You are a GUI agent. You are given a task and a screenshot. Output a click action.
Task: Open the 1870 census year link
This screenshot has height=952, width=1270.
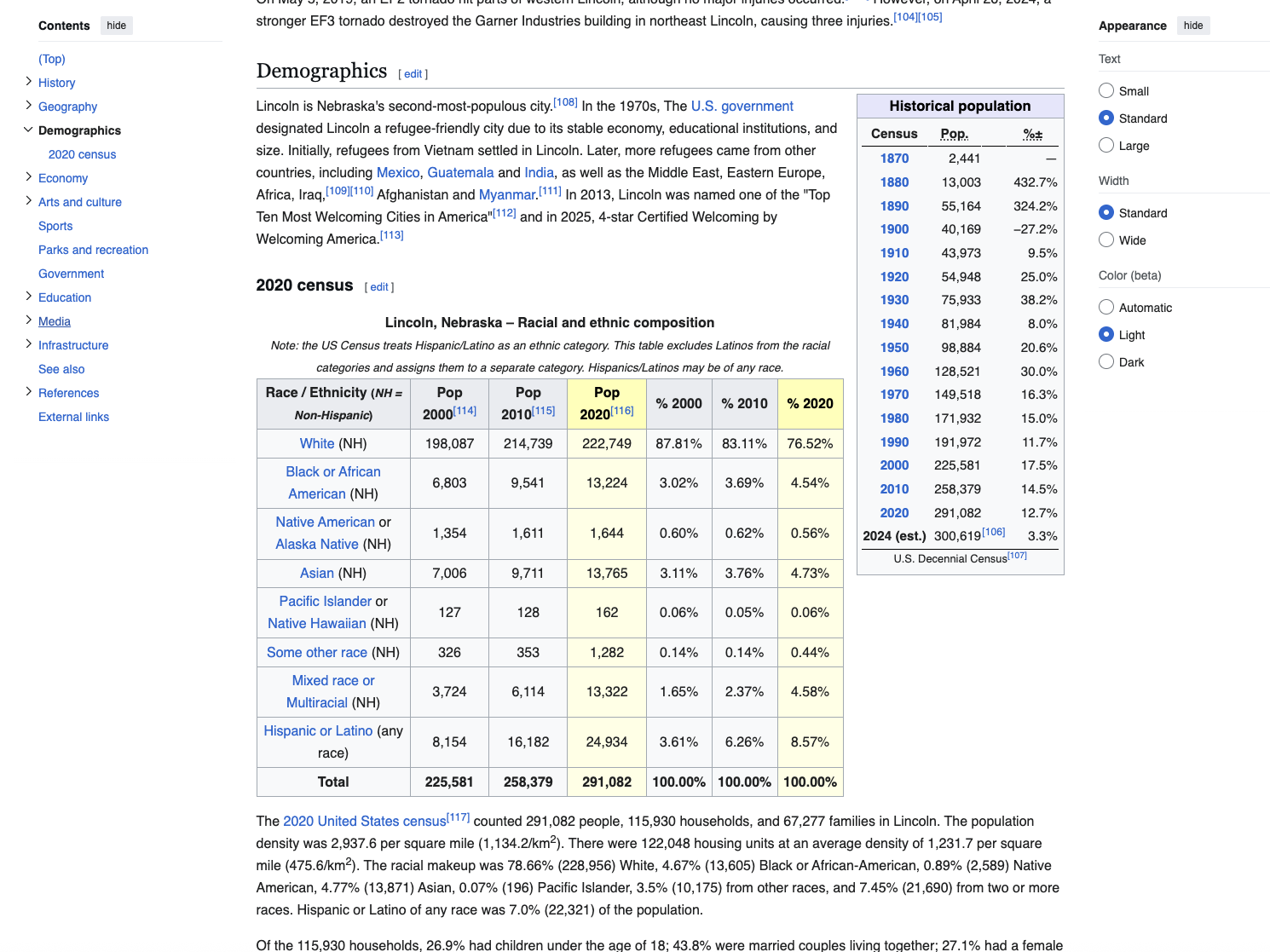coord(894,159)
